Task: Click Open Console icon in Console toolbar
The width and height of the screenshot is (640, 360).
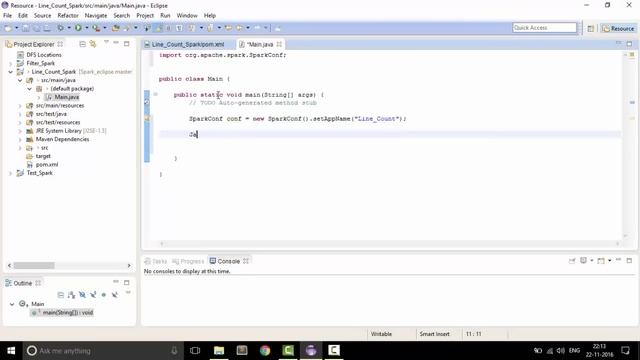Action: [x=601, y=260]
